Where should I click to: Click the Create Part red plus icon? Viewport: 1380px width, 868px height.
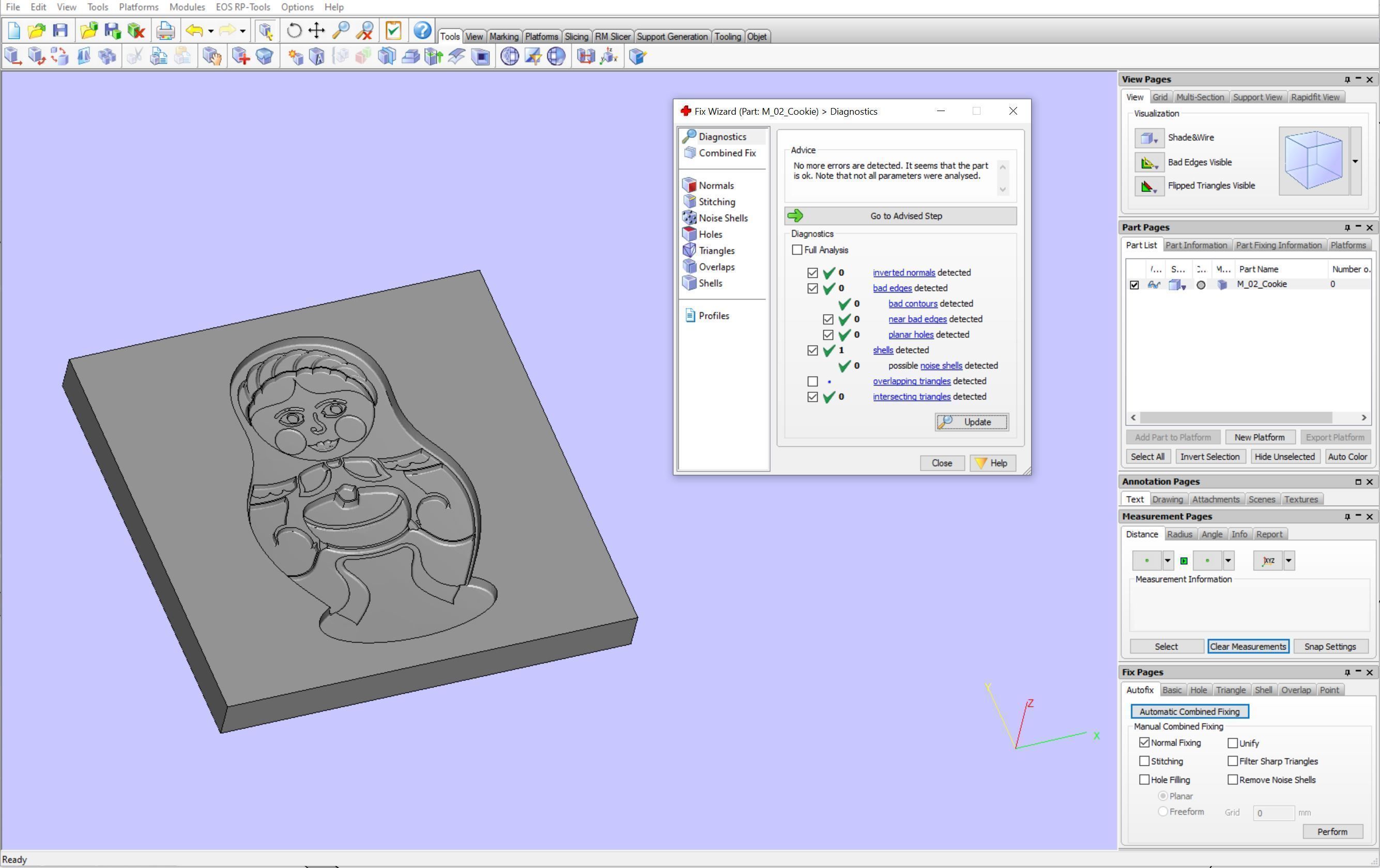click(241, 56)
